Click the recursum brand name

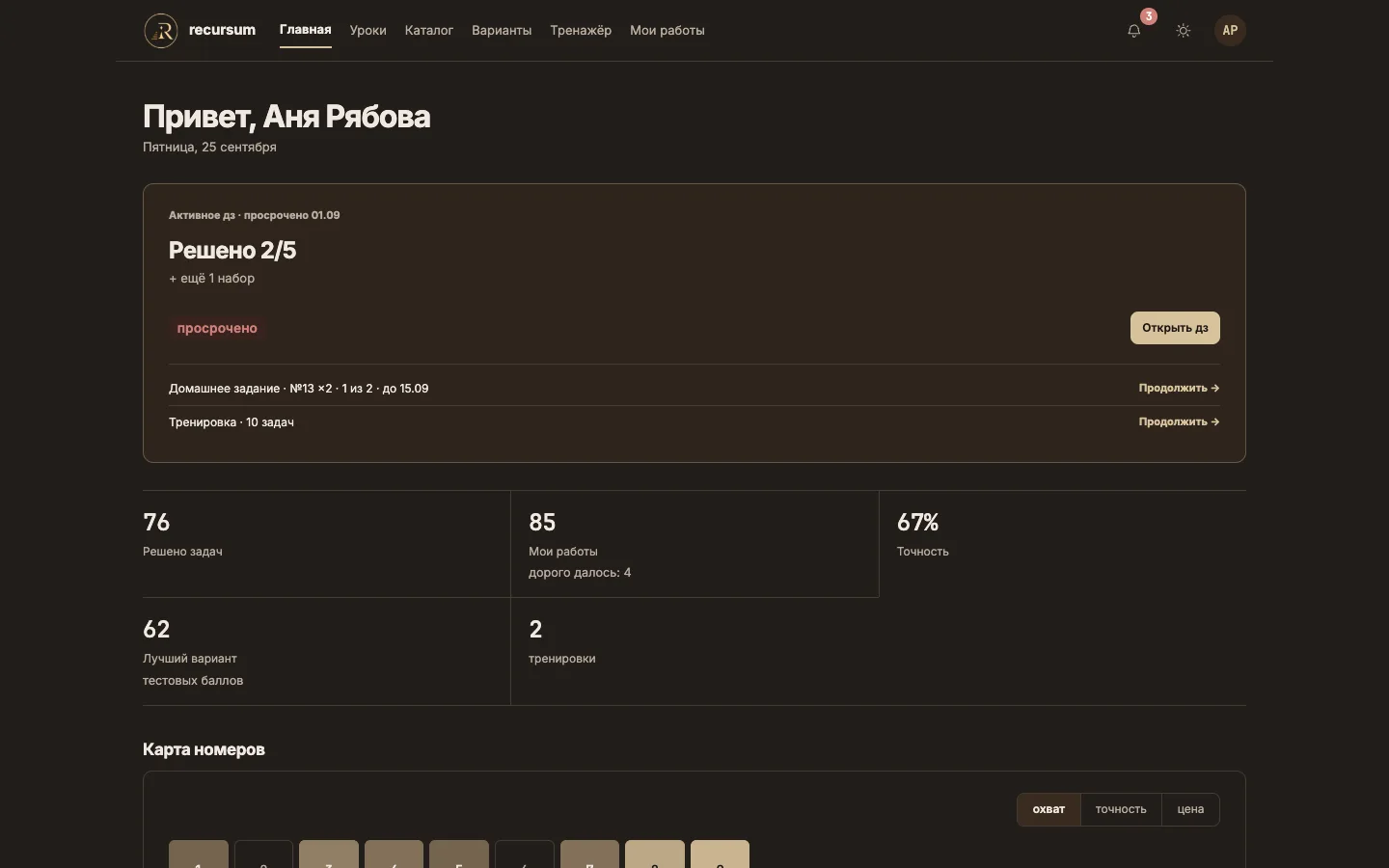pyautogui.click(x=222, y=30)
